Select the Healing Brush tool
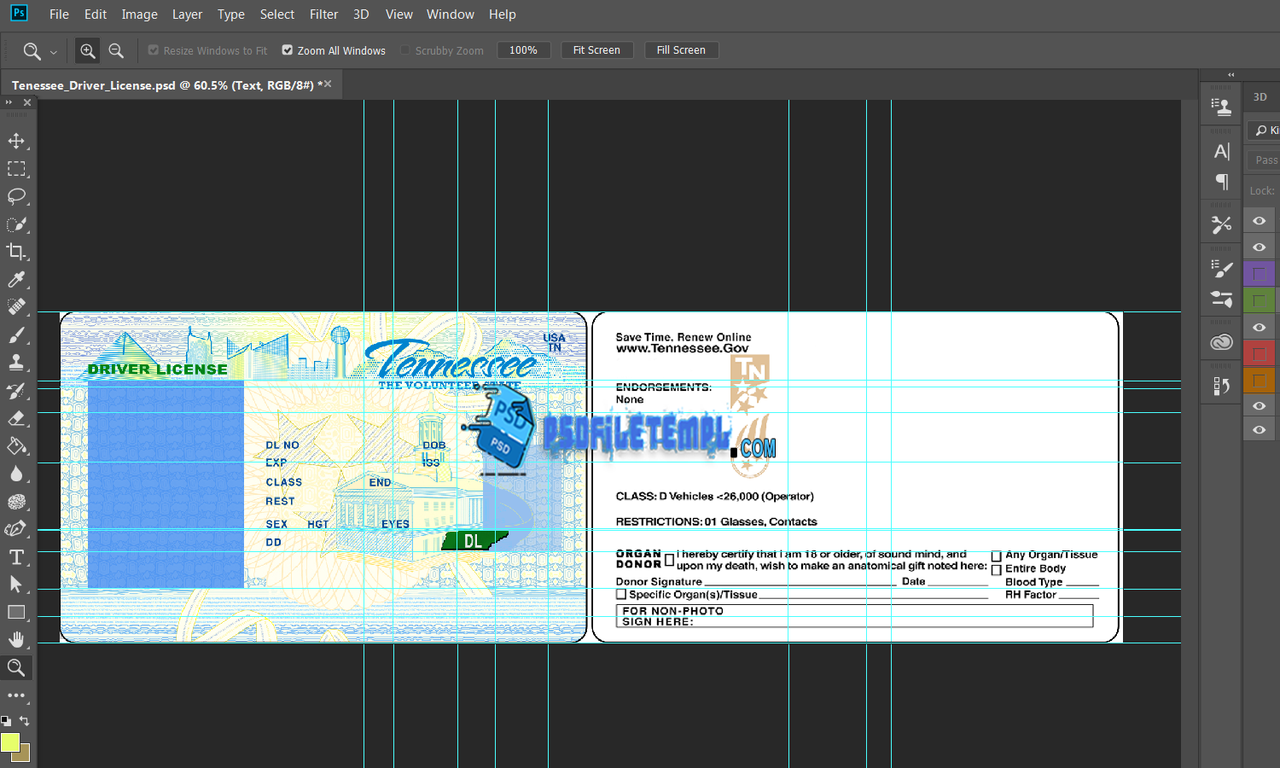This screenshot has width=1280, height=768. pos(16,307)
